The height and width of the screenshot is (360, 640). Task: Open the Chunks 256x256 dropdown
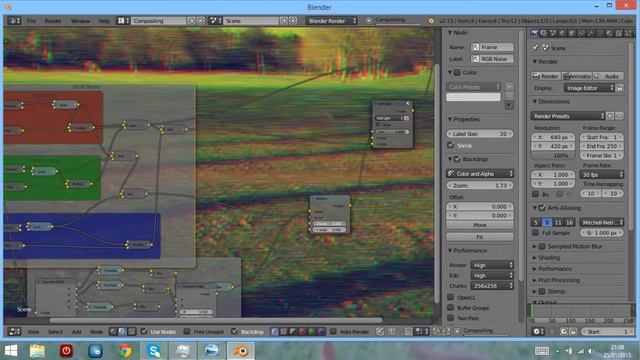(492, 286)
